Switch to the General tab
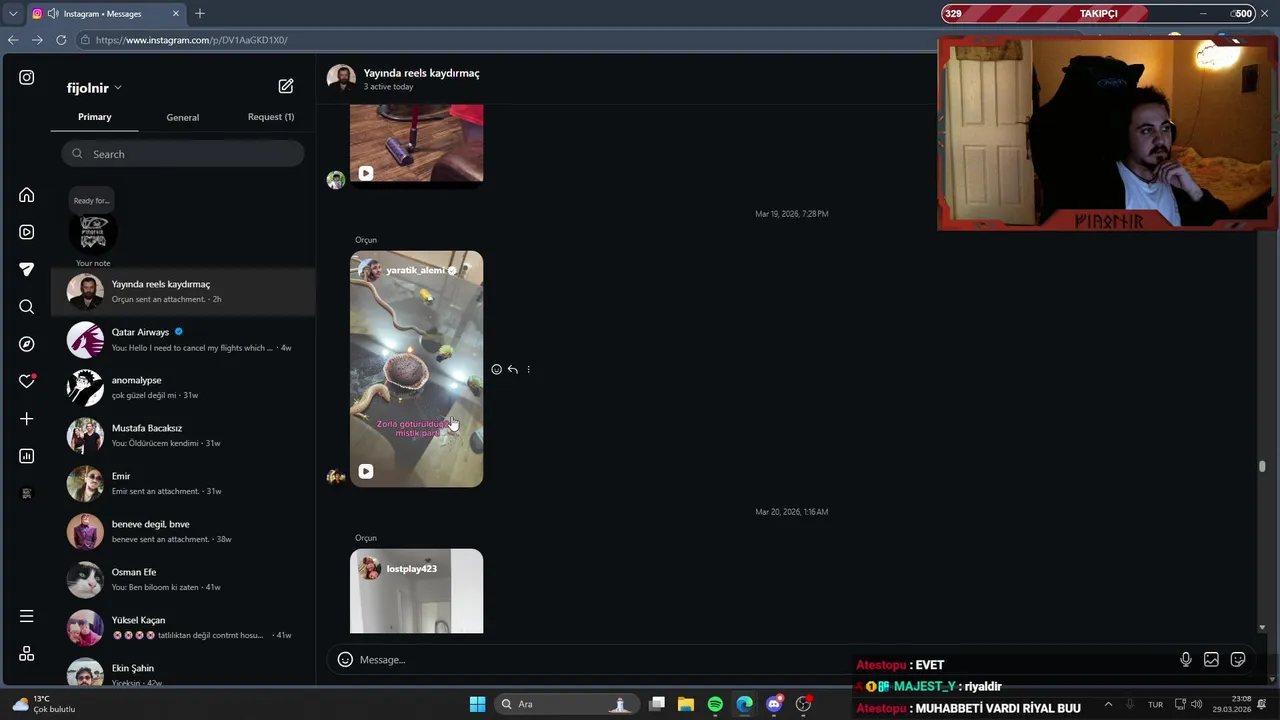 click(183, 117)
